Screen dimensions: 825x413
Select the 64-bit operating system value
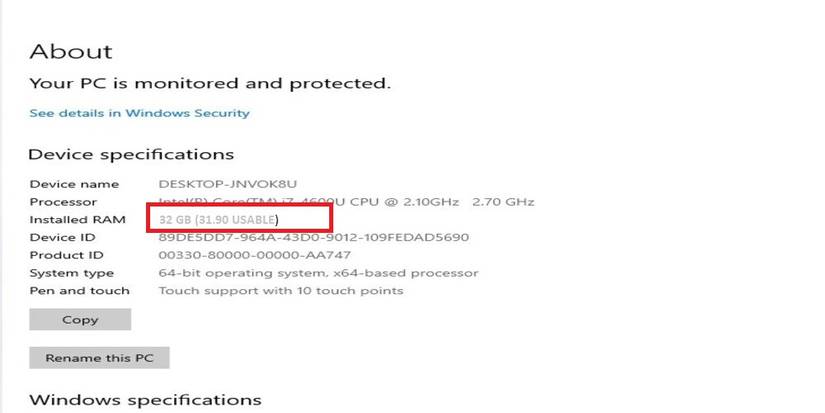[318, 273]
